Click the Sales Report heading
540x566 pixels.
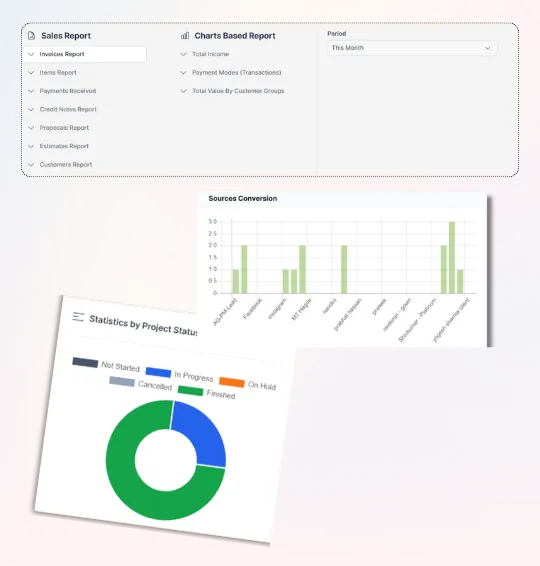tap(66, 36)
